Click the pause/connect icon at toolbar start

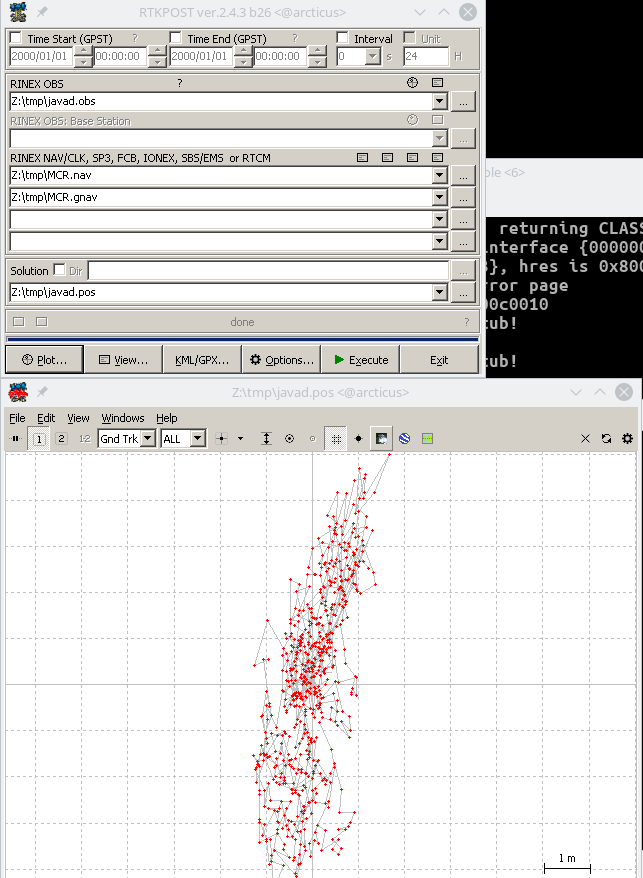tap(15, 438)
